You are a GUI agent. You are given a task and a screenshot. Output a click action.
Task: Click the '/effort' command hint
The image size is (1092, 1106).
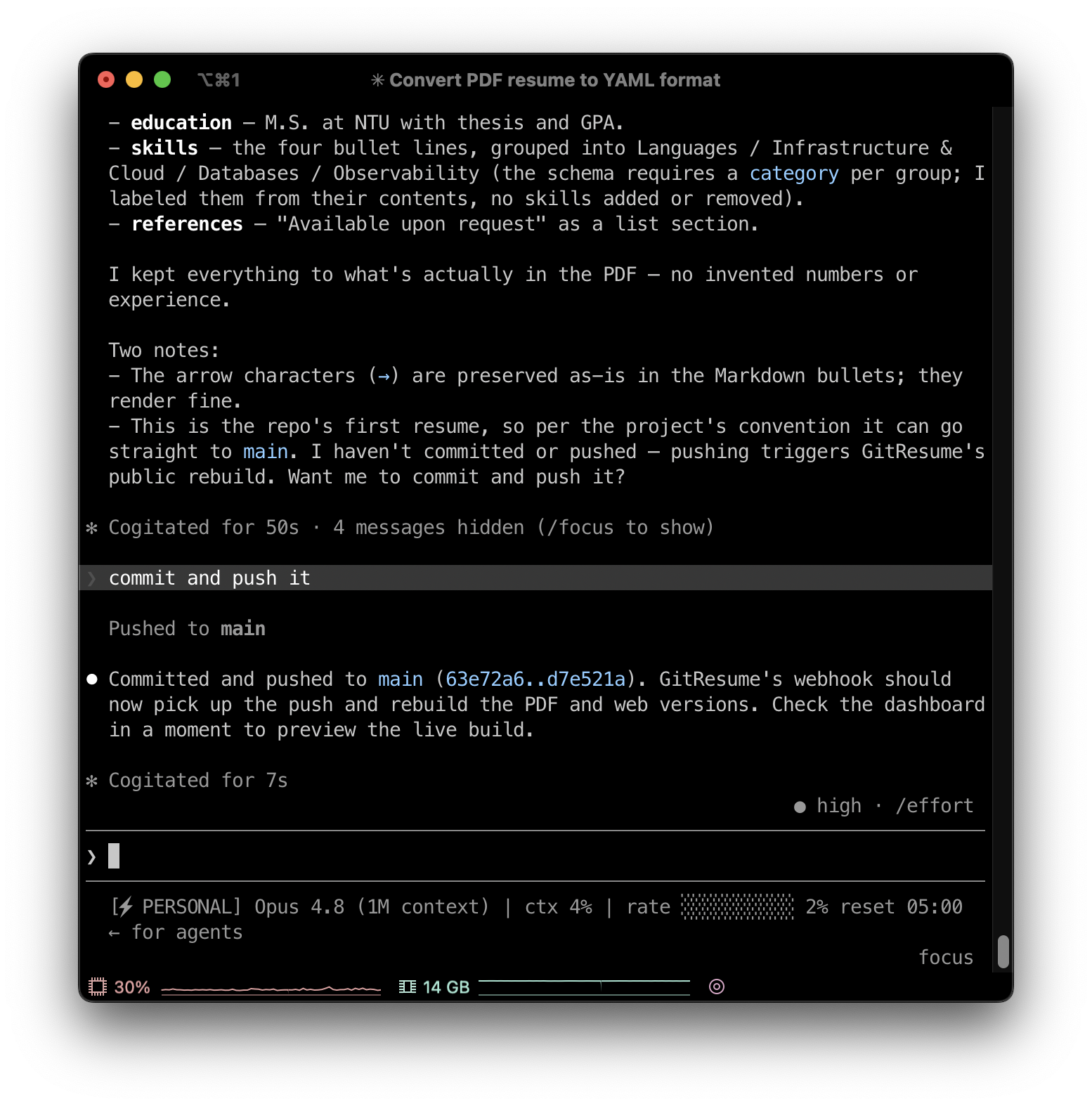pyautogui.click(x=935, y=806)
